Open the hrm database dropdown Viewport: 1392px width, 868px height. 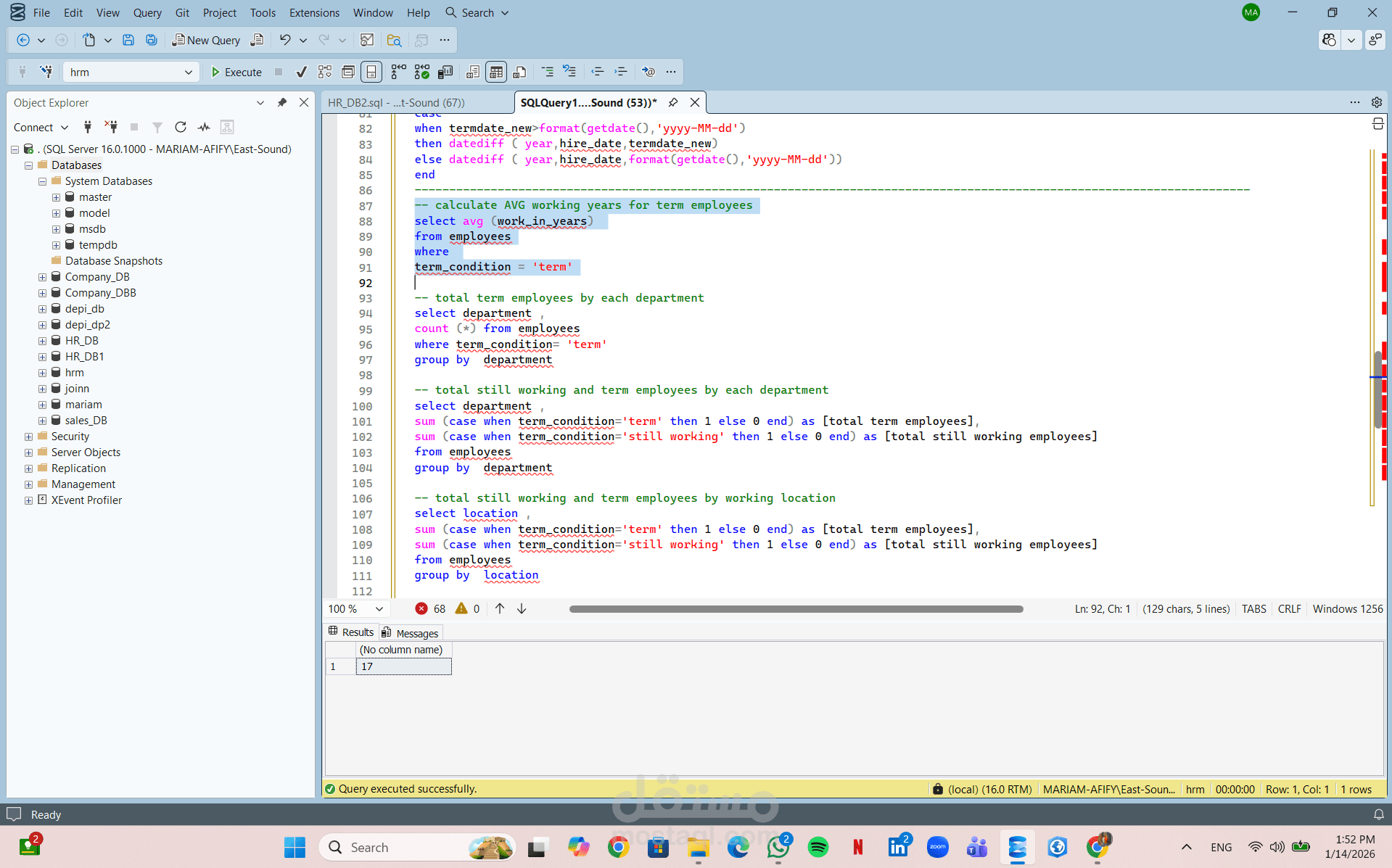(x=188, y=72)
